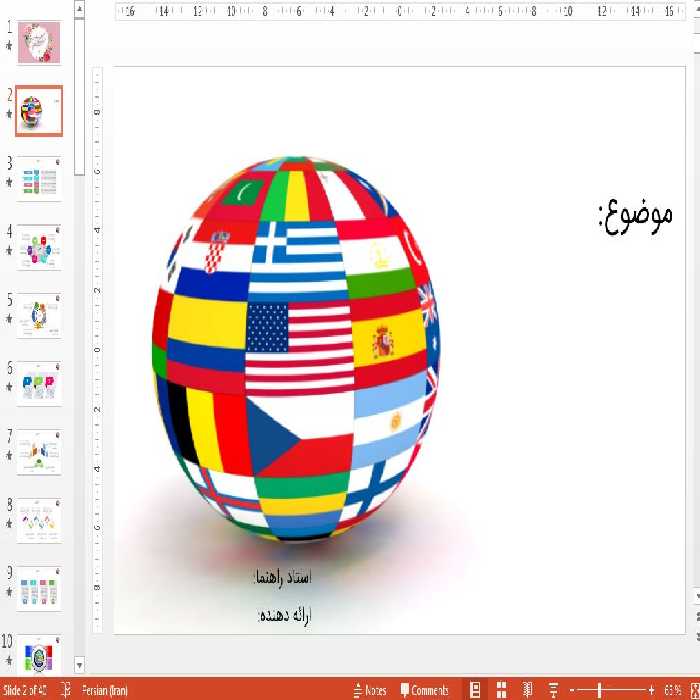Image resolution: width=700 pixels, height=700 pixels.
Task: Switch to Normal view in status bar
Action: (x=475, y=690)
